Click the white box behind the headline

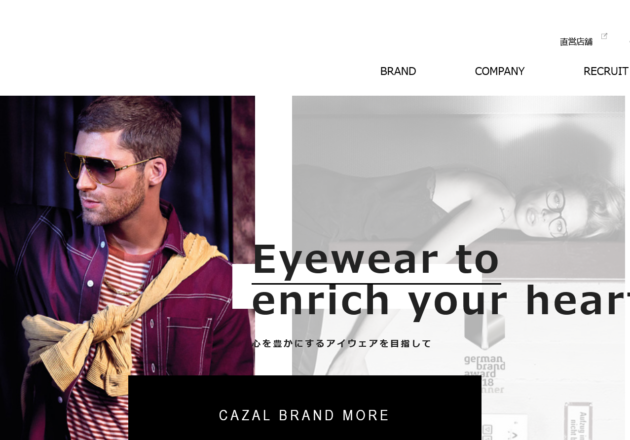(357, 286)
